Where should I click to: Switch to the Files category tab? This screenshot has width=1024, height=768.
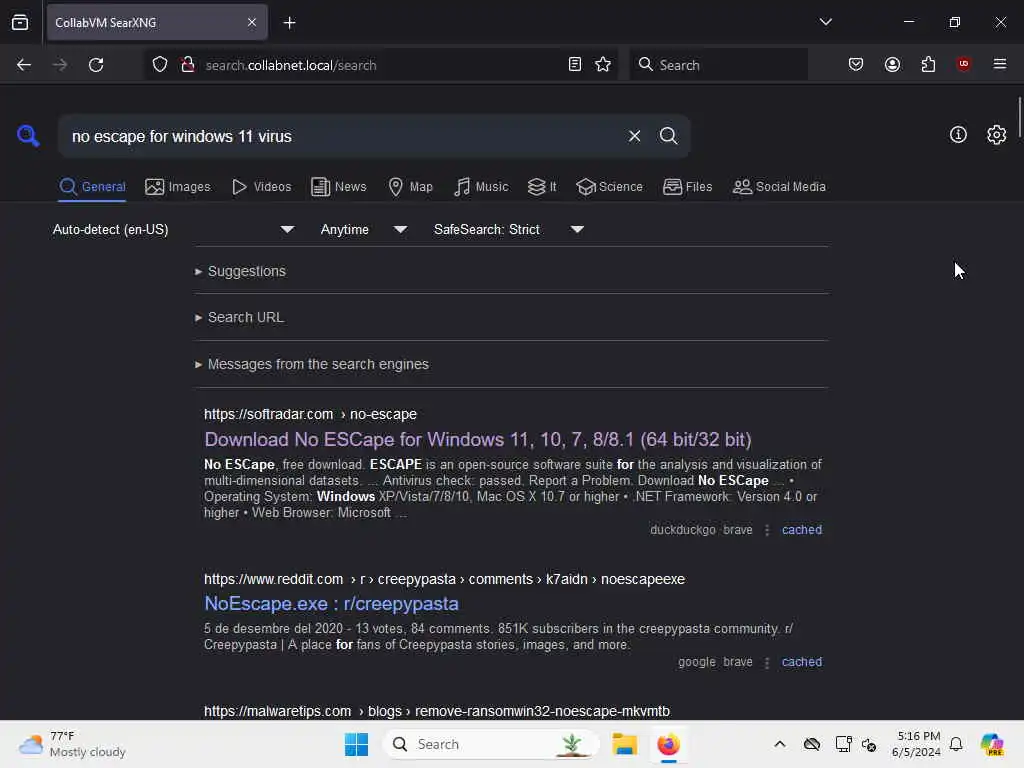[688, 187]
